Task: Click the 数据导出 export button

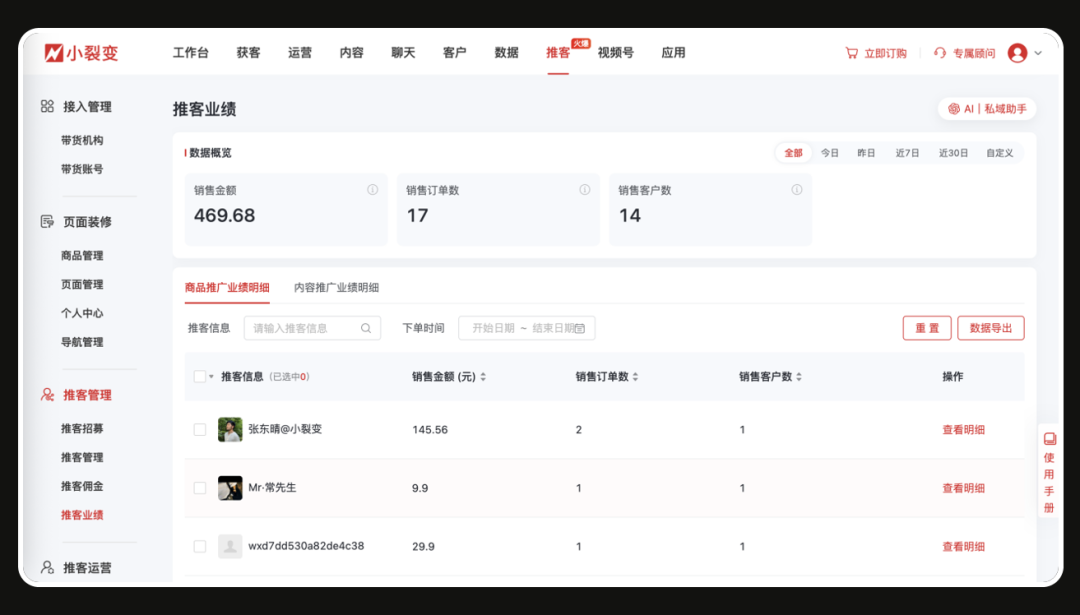Action: pyautogui.click(x=990, y=327)
